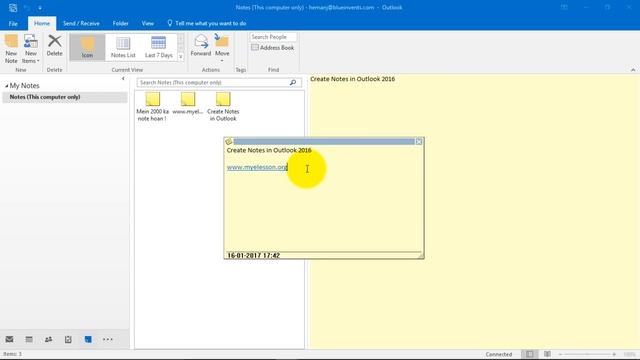Open the Move dropdown
The image size is (640, 360).
[x=222, y=48]
